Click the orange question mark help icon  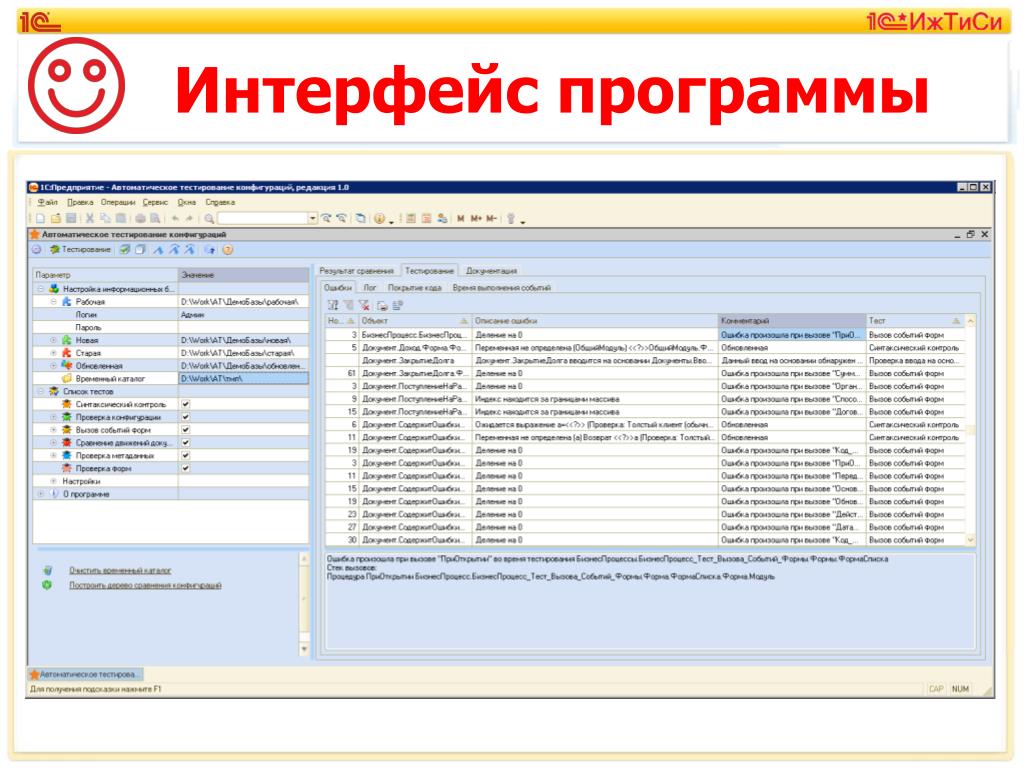[x=228, y=249]
